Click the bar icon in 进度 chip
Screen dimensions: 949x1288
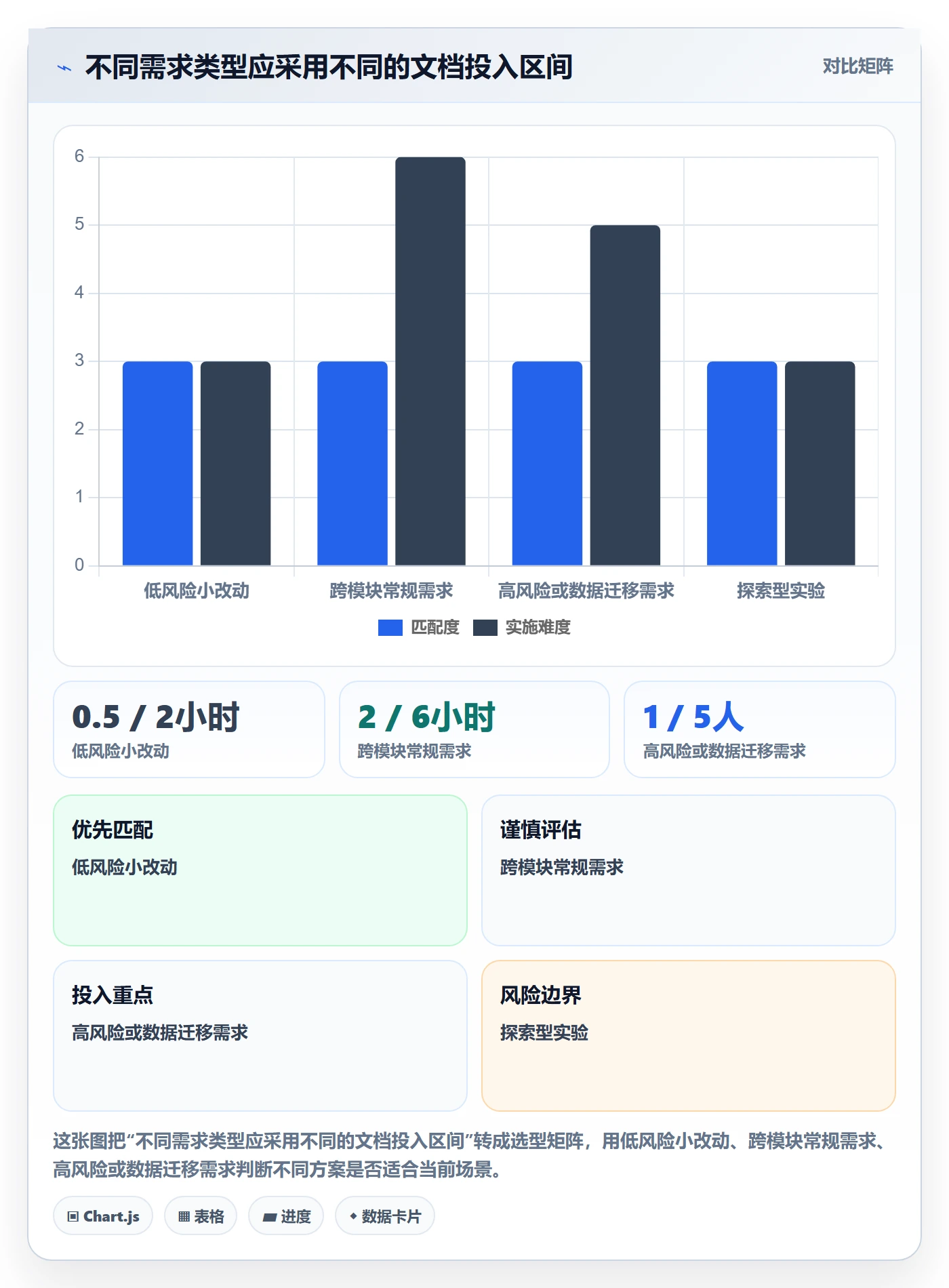coord(270,1217)
